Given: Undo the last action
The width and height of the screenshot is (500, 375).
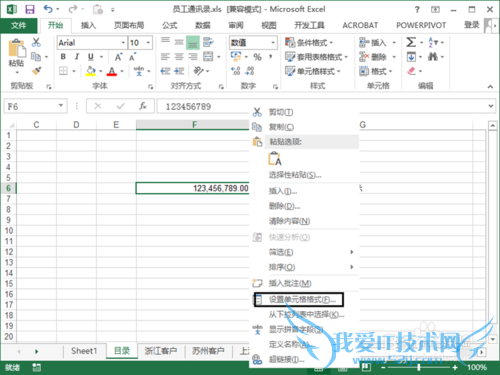Looking at the screenshot, I should point(48,9).
